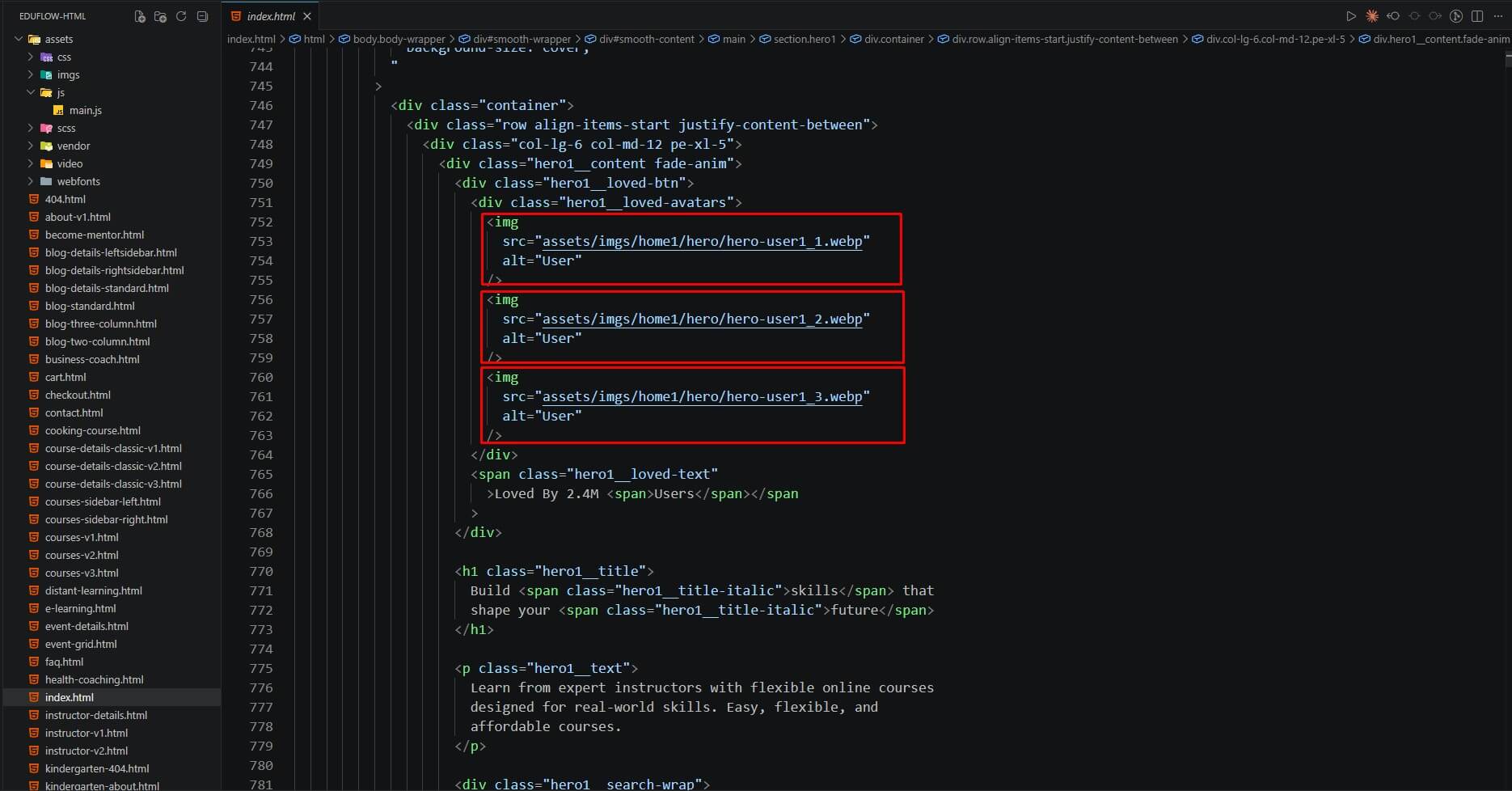Create a new file in explorer
This screenshot has width=1512, height=791.
pyautogui.click(x=139, y=16)
